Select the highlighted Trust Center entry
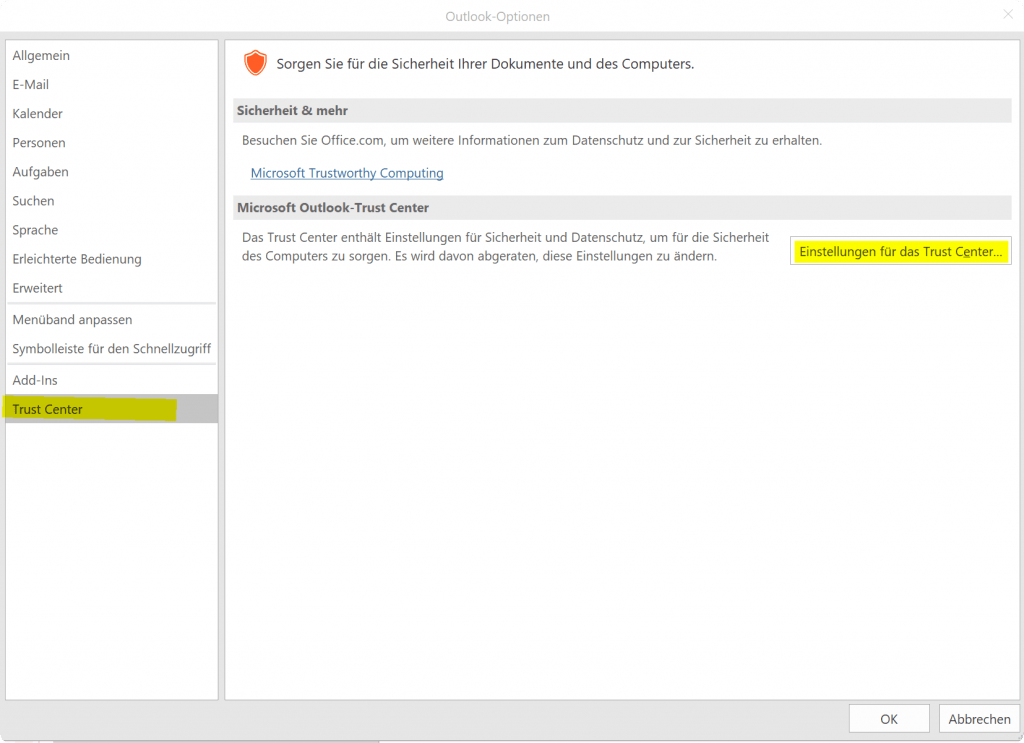 pyautogui.click(x=112, y=409)
